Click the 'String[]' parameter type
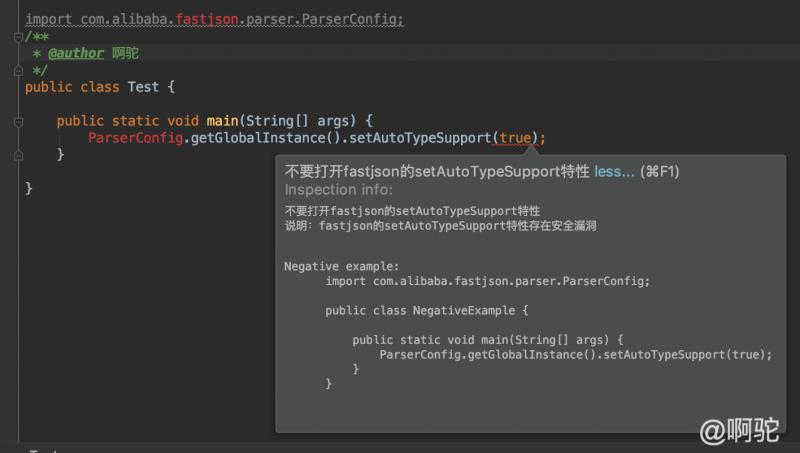 coord(279,121)
